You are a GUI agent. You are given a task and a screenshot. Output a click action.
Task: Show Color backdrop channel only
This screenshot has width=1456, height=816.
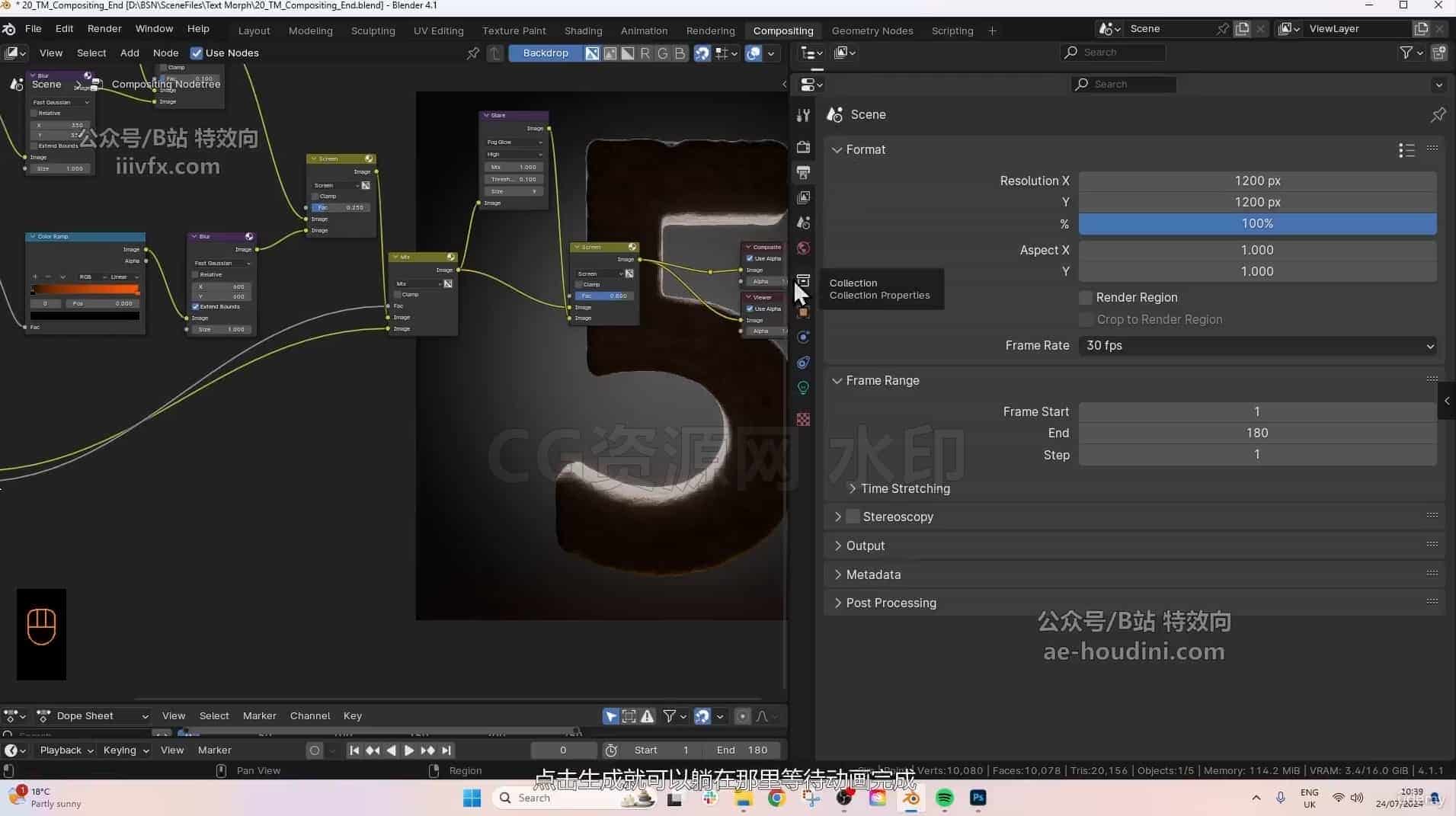click(x=610, y=53)
